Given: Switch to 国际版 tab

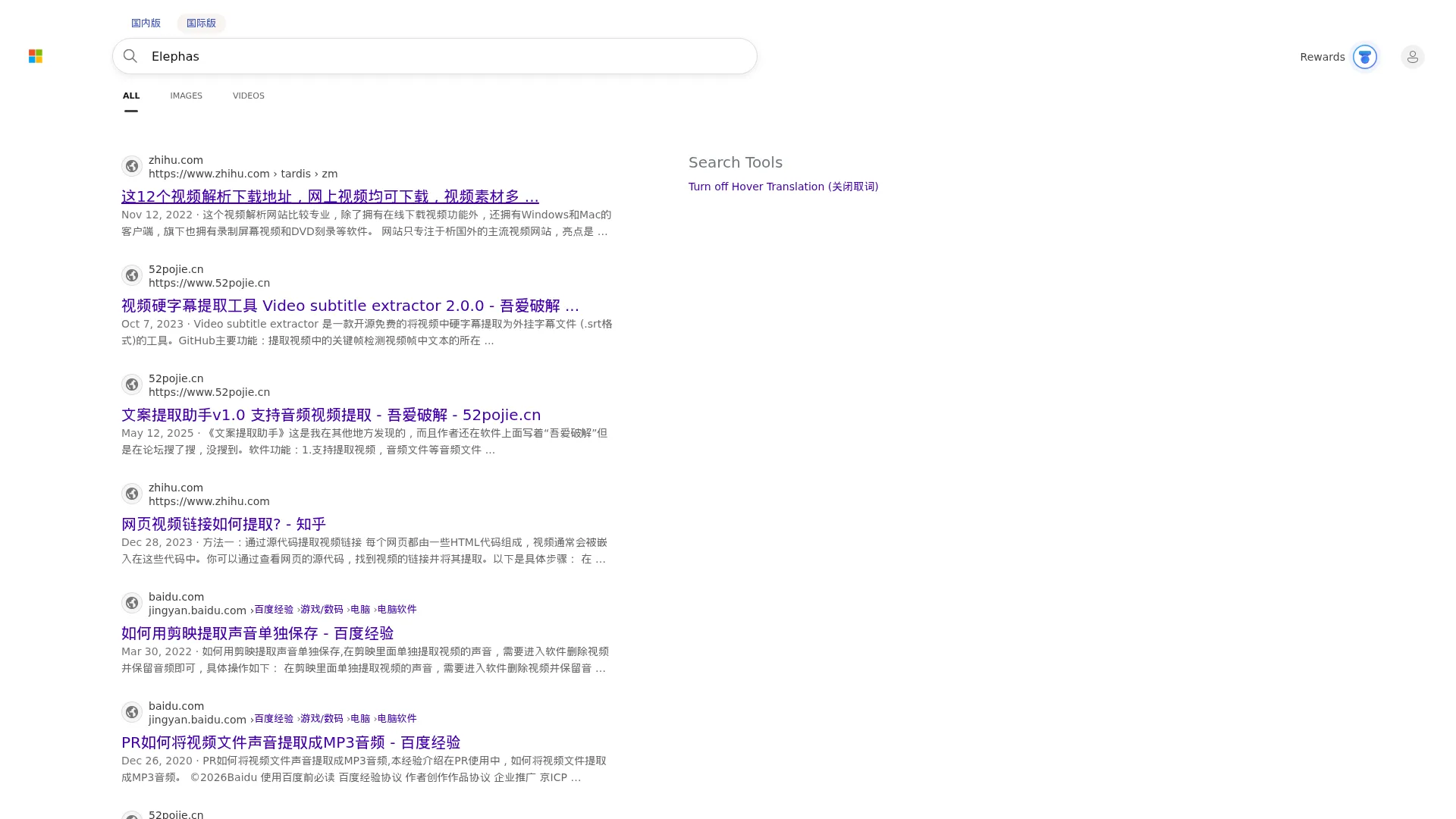Looking at the screenshot, I should click(201, 23).
